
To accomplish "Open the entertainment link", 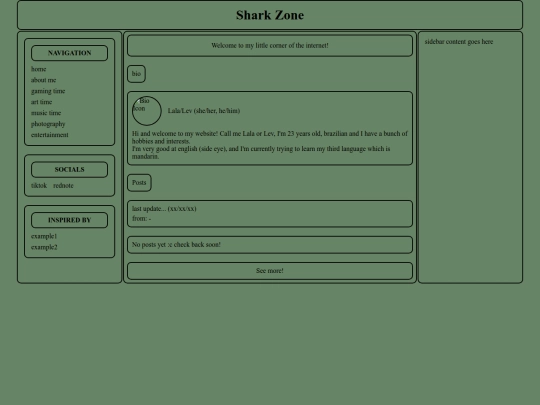I will 50,135.
